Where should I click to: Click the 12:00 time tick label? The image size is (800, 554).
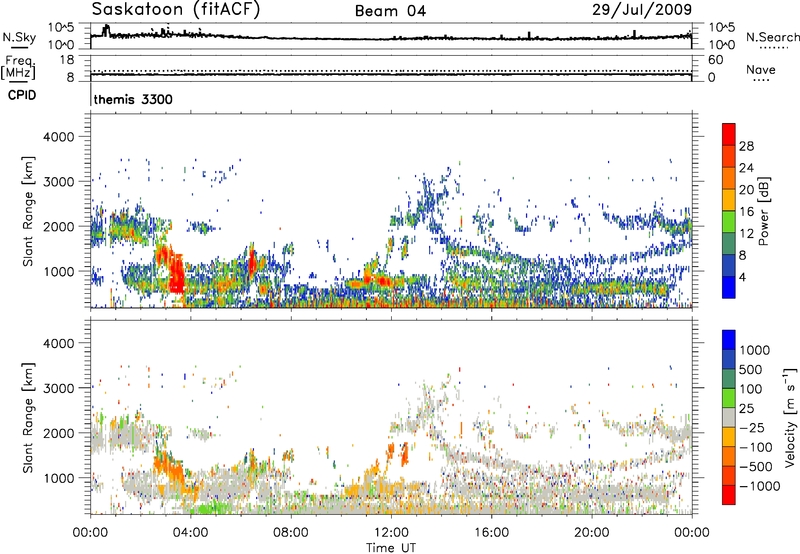click(391, 533)
